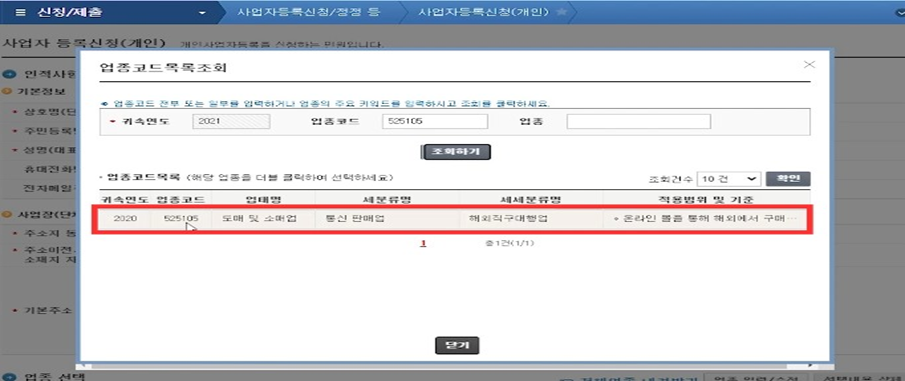Viewport: 905px width, 381px height.
Task: Click the 닫기 button at dialog bottom
Action: 457,345
